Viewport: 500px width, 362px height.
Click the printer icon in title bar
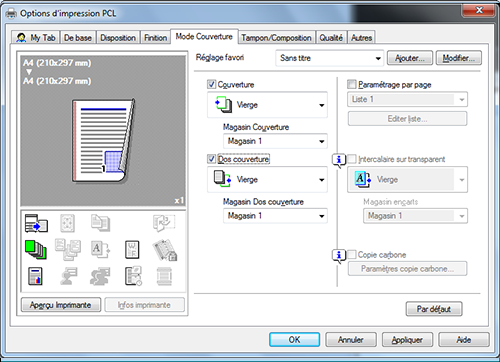point(11,13)
